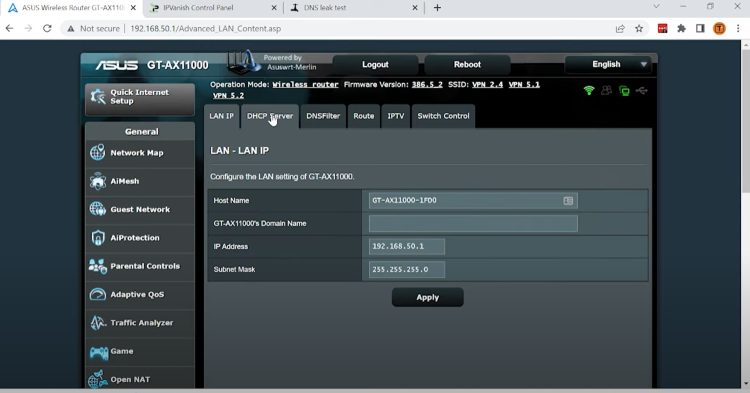Switch to the Switch Control tab
Viewport: 750px width, 393px height.
(443, 116)
